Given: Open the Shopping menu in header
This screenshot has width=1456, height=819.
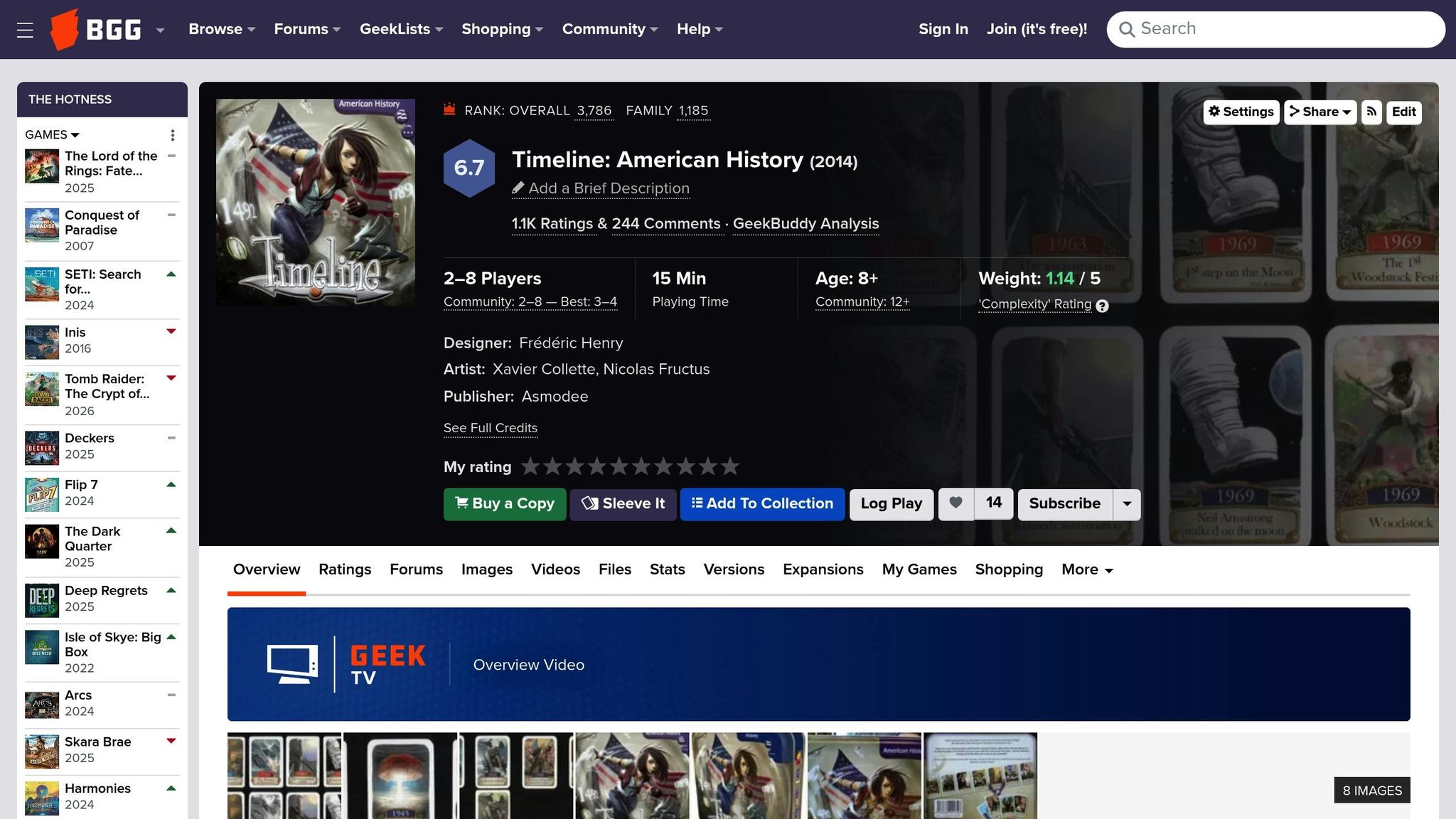Looking at the screenshot, I should tap(502, 29).
